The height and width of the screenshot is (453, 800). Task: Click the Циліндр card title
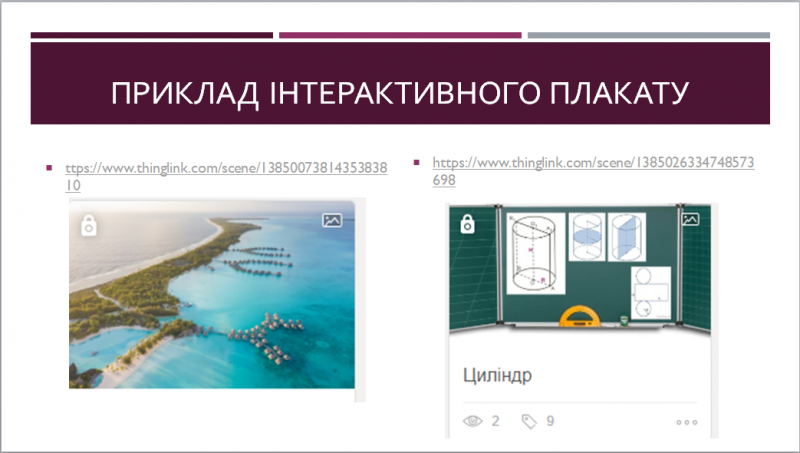coord(497,375)
